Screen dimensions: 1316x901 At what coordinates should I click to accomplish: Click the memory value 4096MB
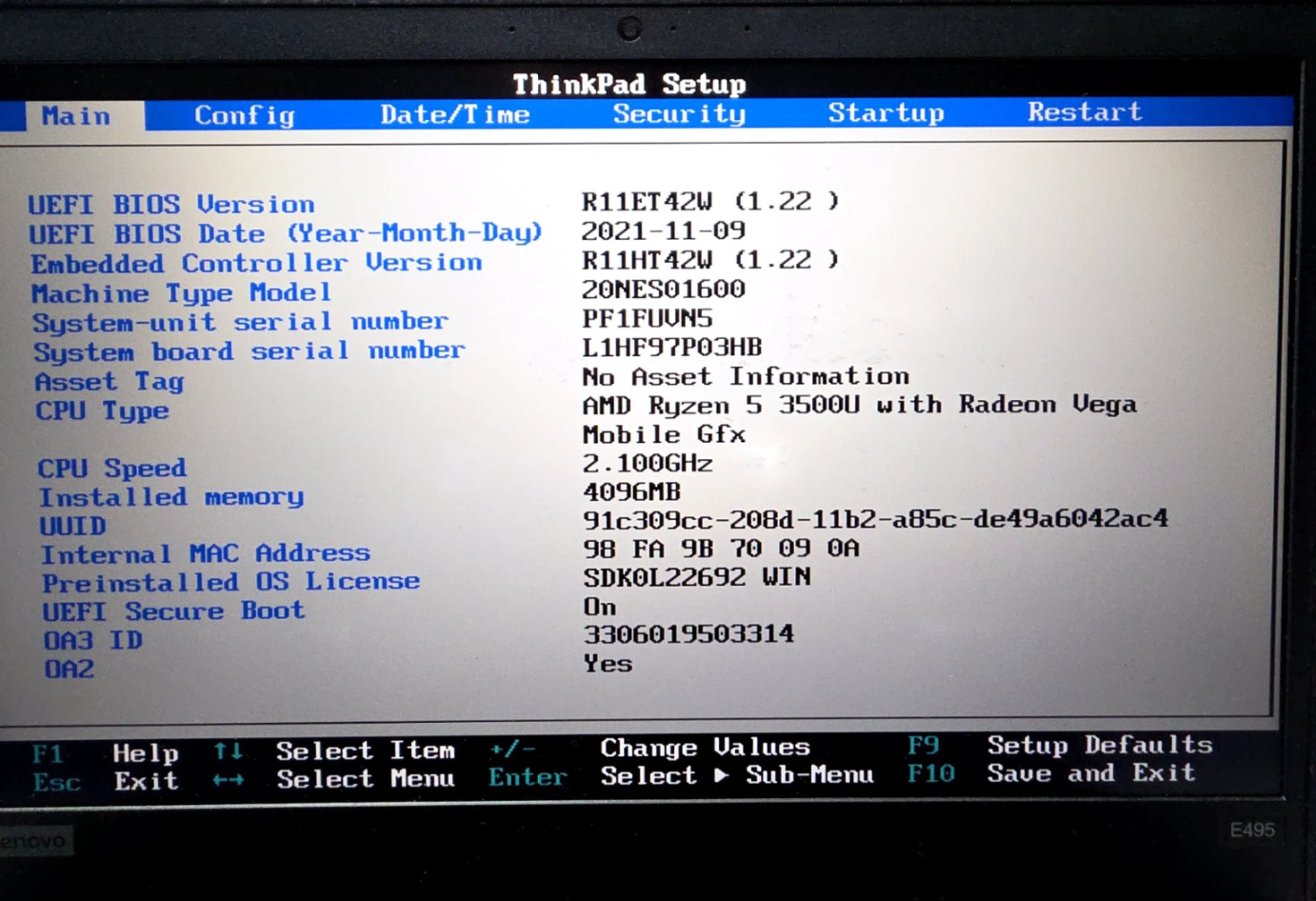[x=631, y=492]
